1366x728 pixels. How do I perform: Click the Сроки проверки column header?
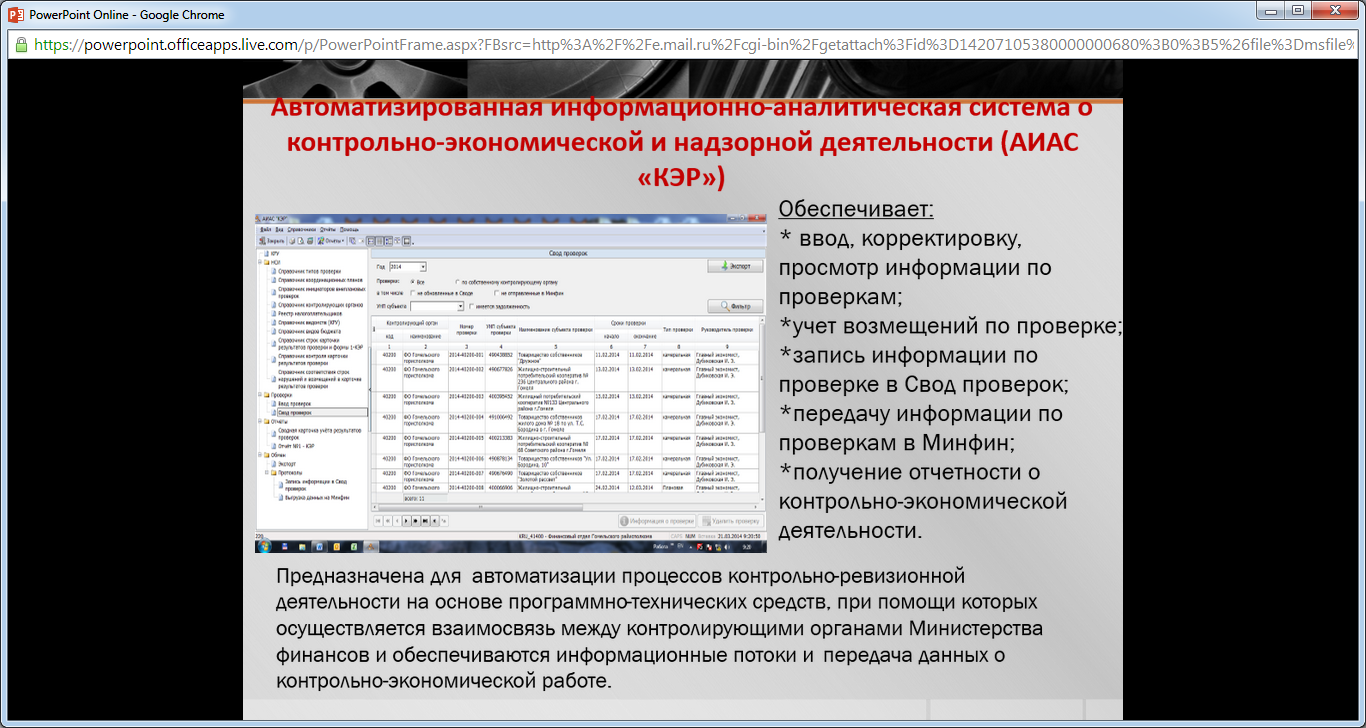click(627, 324)
